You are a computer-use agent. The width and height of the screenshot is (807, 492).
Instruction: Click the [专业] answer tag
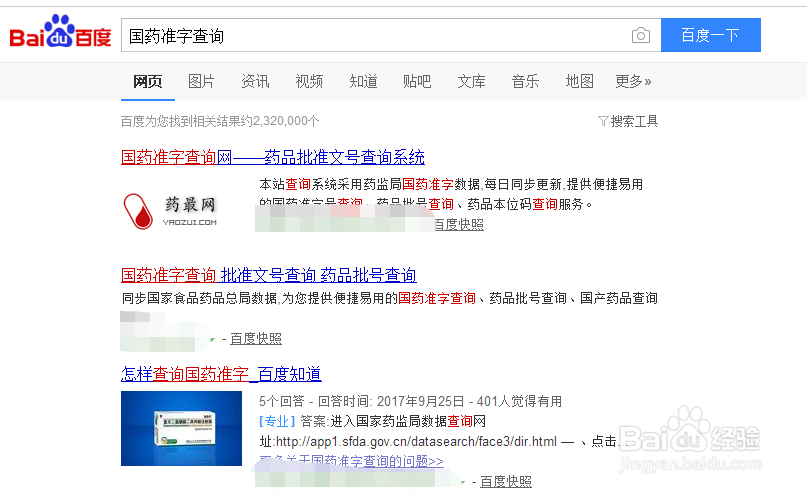click(277, 421)
